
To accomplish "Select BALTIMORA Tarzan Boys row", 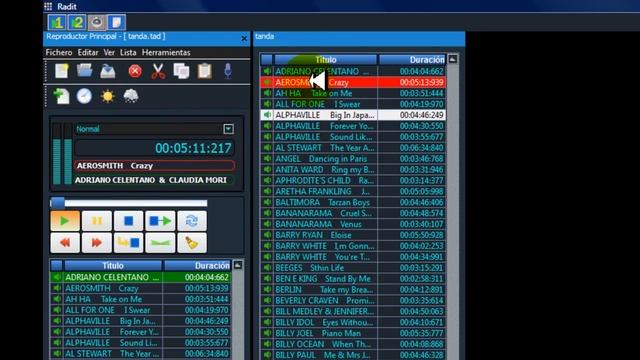I will click(x=353, y=202).
